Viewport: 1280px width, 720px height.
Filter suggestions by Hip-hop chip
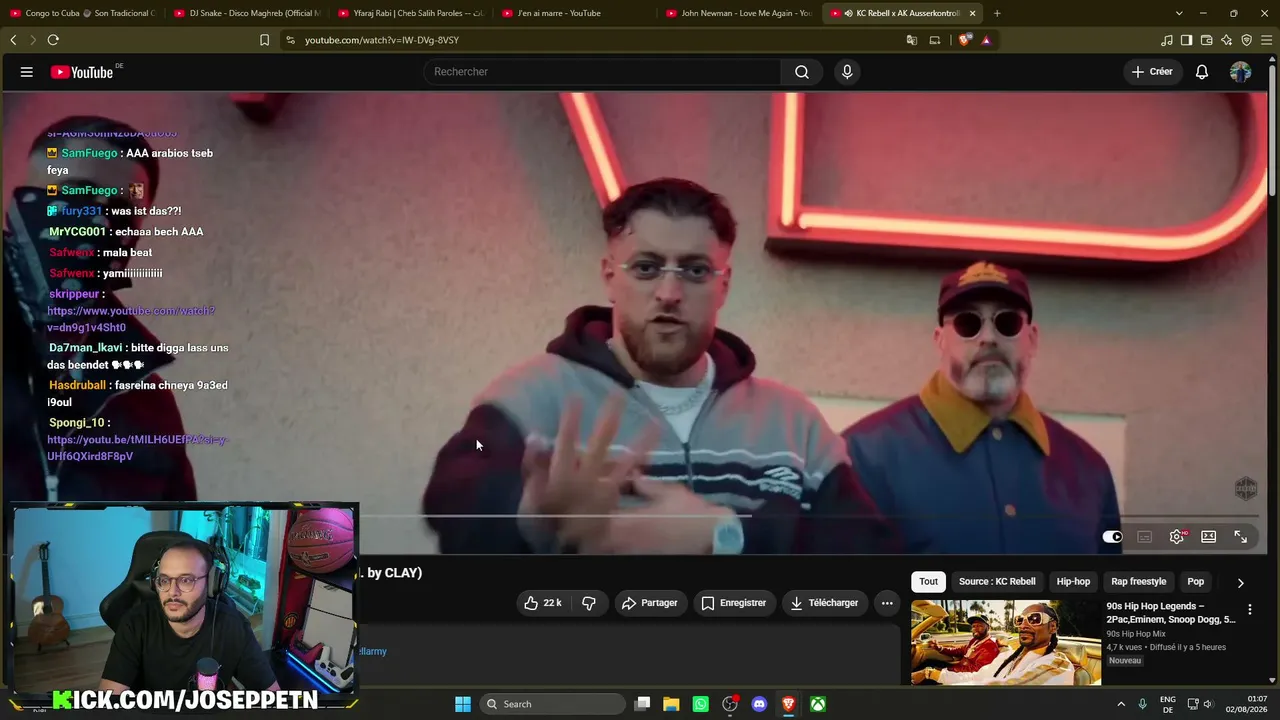pyautogui.click(x=1073, y=582)
